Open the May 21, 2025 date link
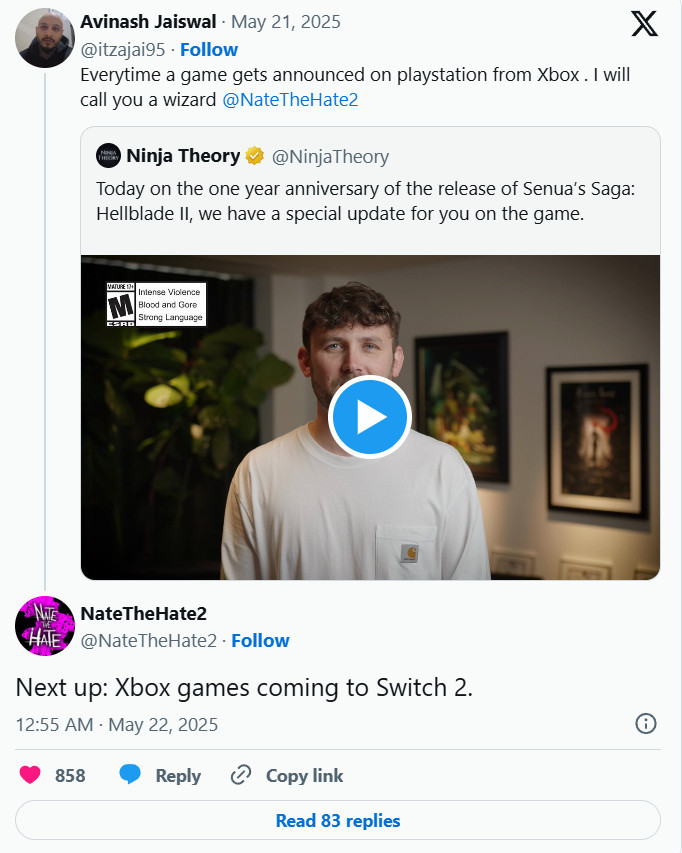The image size is (682, 853). (x=286, y=22)
